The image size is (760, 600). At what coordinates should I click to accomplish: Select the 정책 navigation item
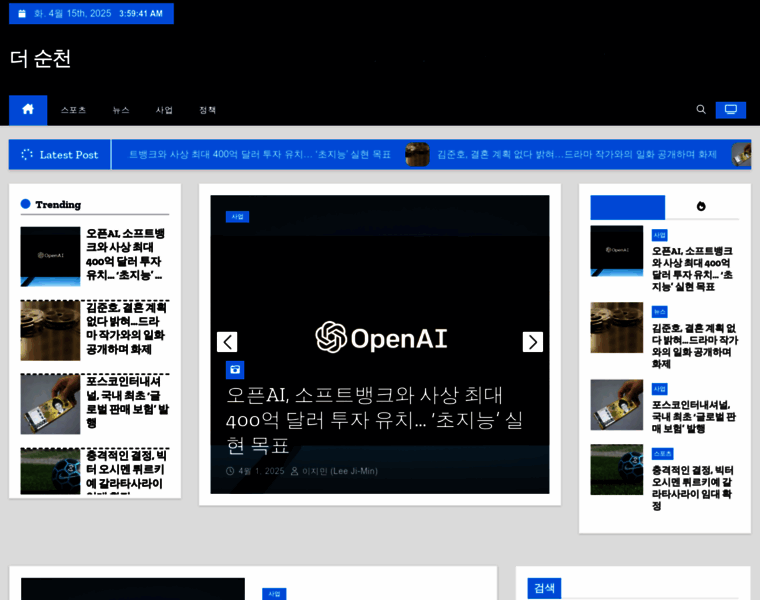[x=207, y=110]
